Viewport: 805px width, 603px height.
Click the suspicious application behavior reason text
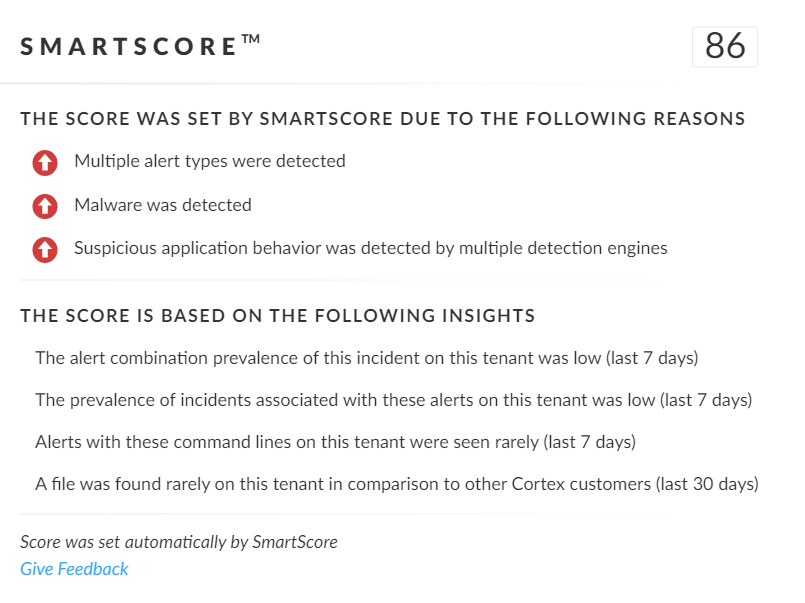coord(370,248)
